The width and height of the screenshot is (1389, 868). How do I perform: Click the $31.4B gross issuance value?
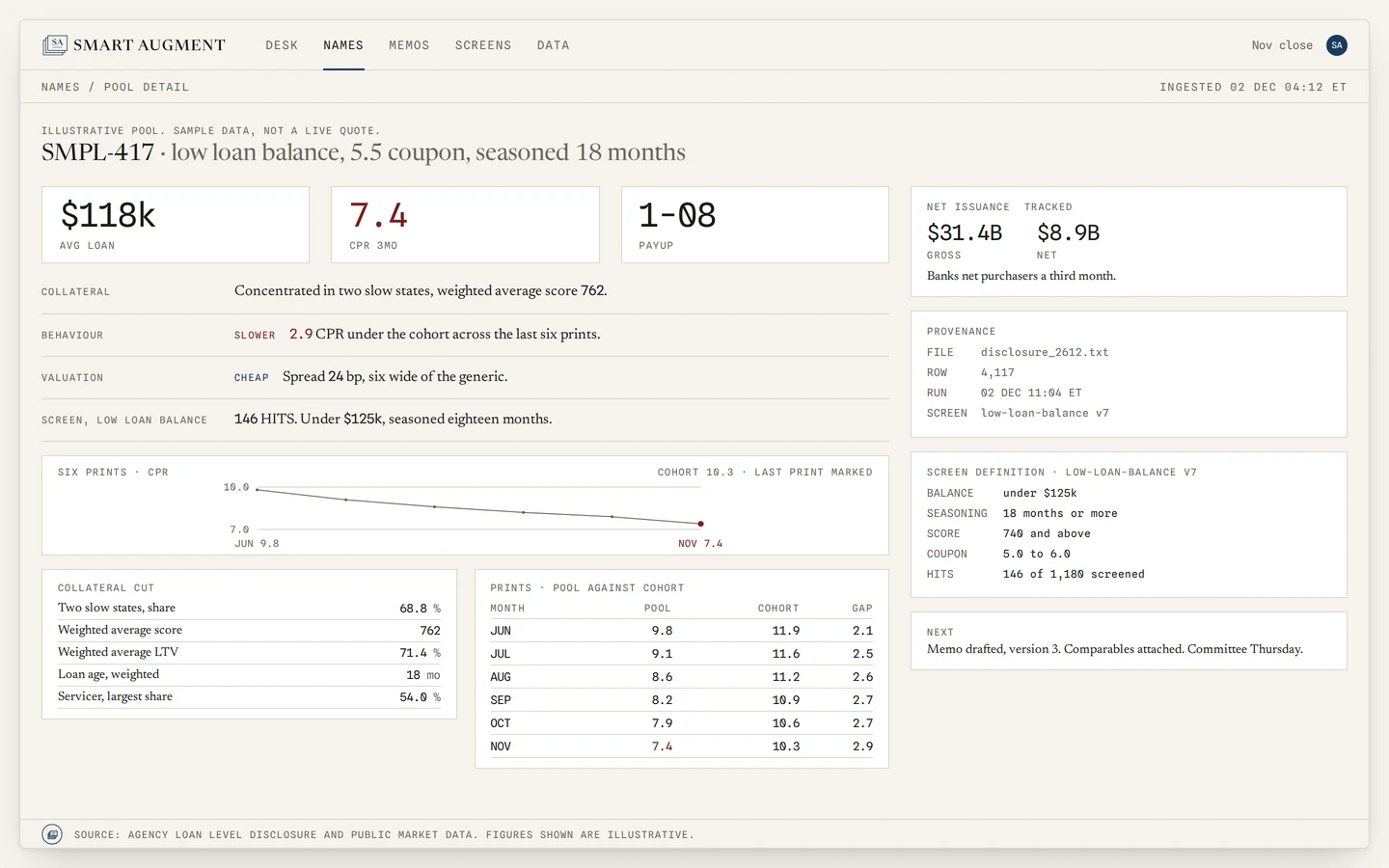click(x=965, y=232)
